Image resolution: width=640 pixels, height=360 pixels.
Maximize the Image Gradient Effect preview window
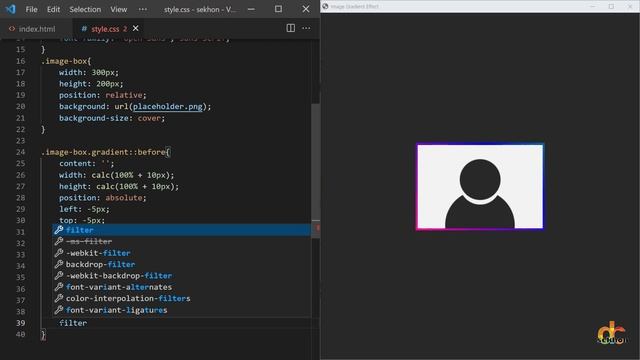click(611, 6)
